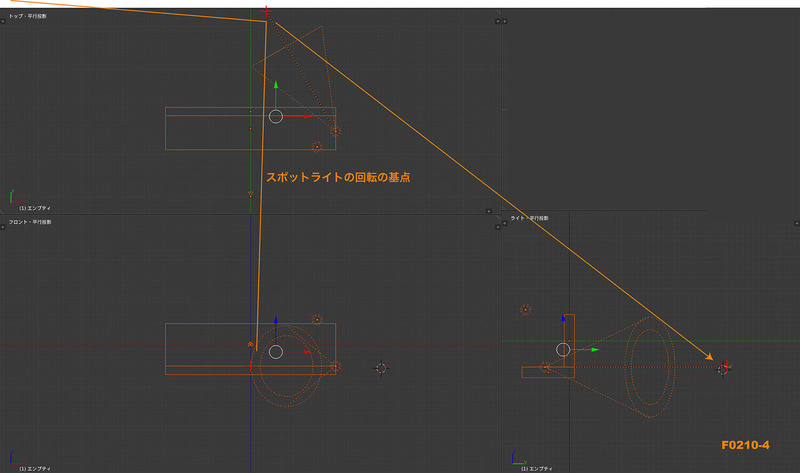Image resolution: width=800 pixels, height=473 pixels.
Task: Select the spot cone ellipse outline in Right view
Action: (651, 367)
